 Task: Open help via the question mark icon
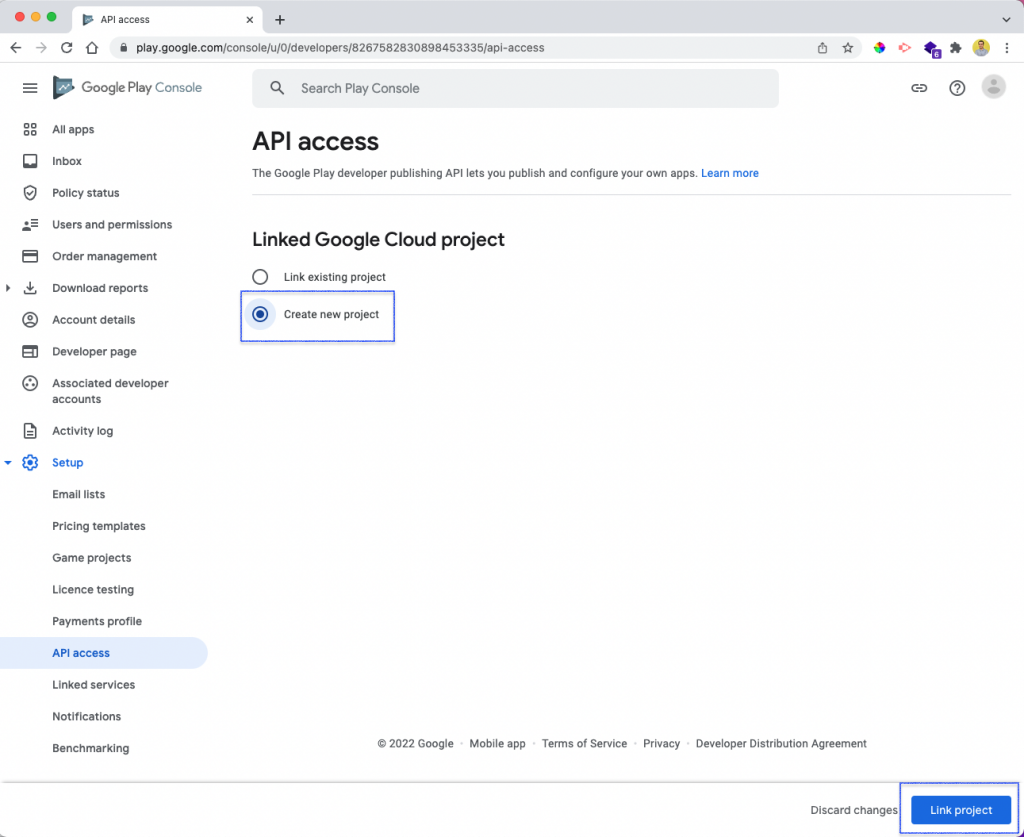957,88
